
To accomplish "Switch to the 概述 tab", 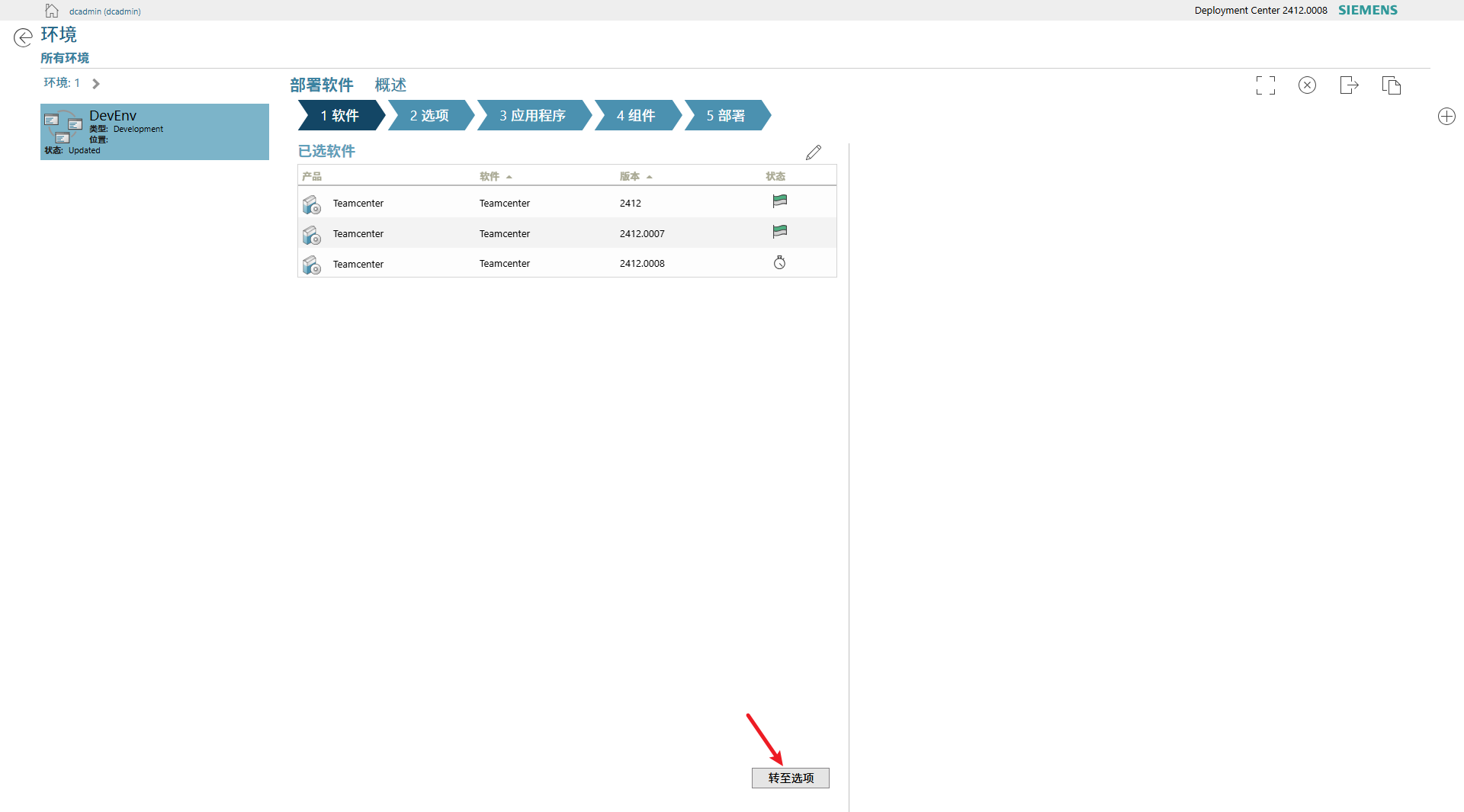I will 390,85.
